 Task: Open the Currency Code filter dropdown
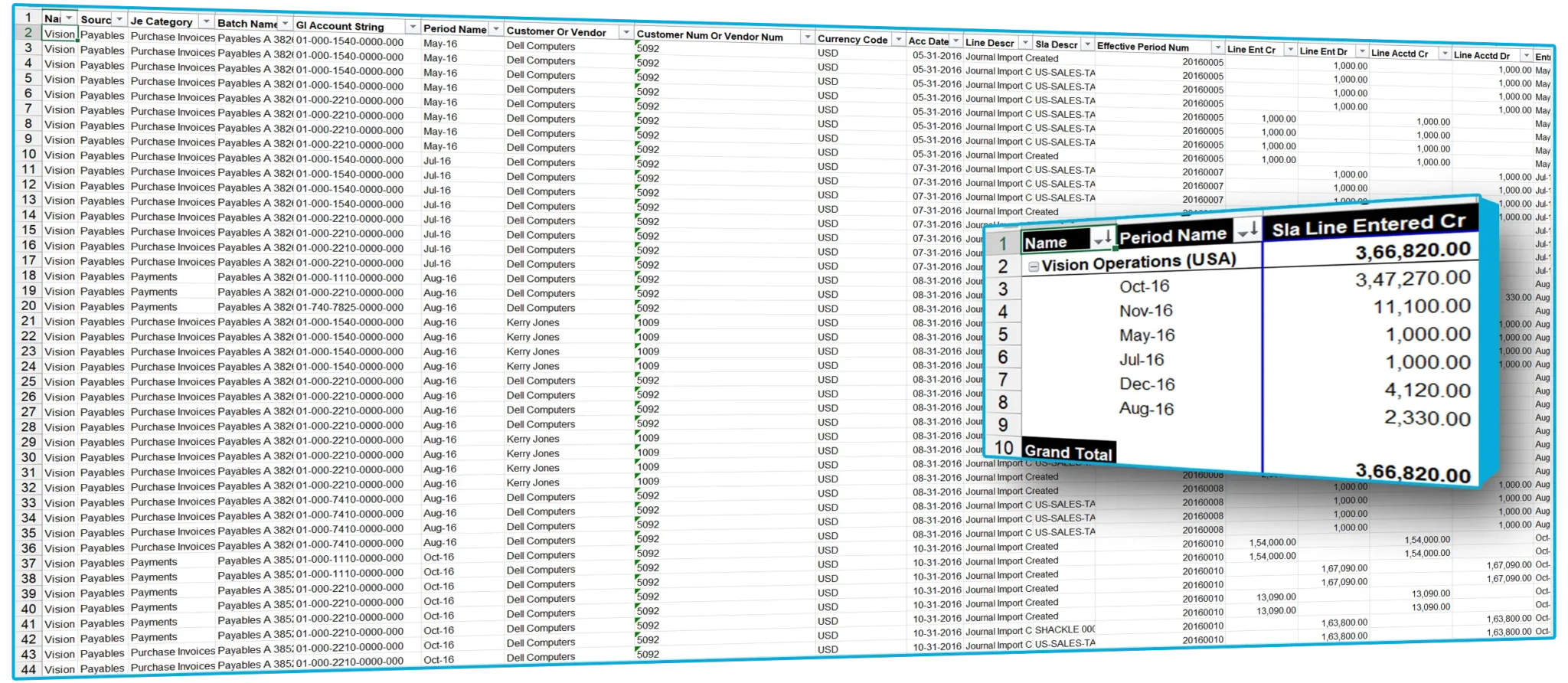point(898,40)
